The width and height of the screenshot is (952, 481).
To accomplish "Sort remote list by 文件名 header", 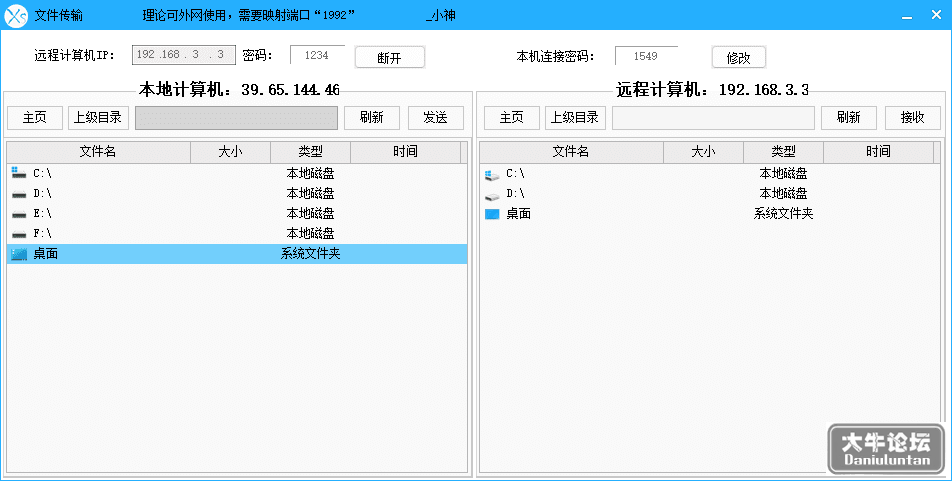I will tap(571, 152).
